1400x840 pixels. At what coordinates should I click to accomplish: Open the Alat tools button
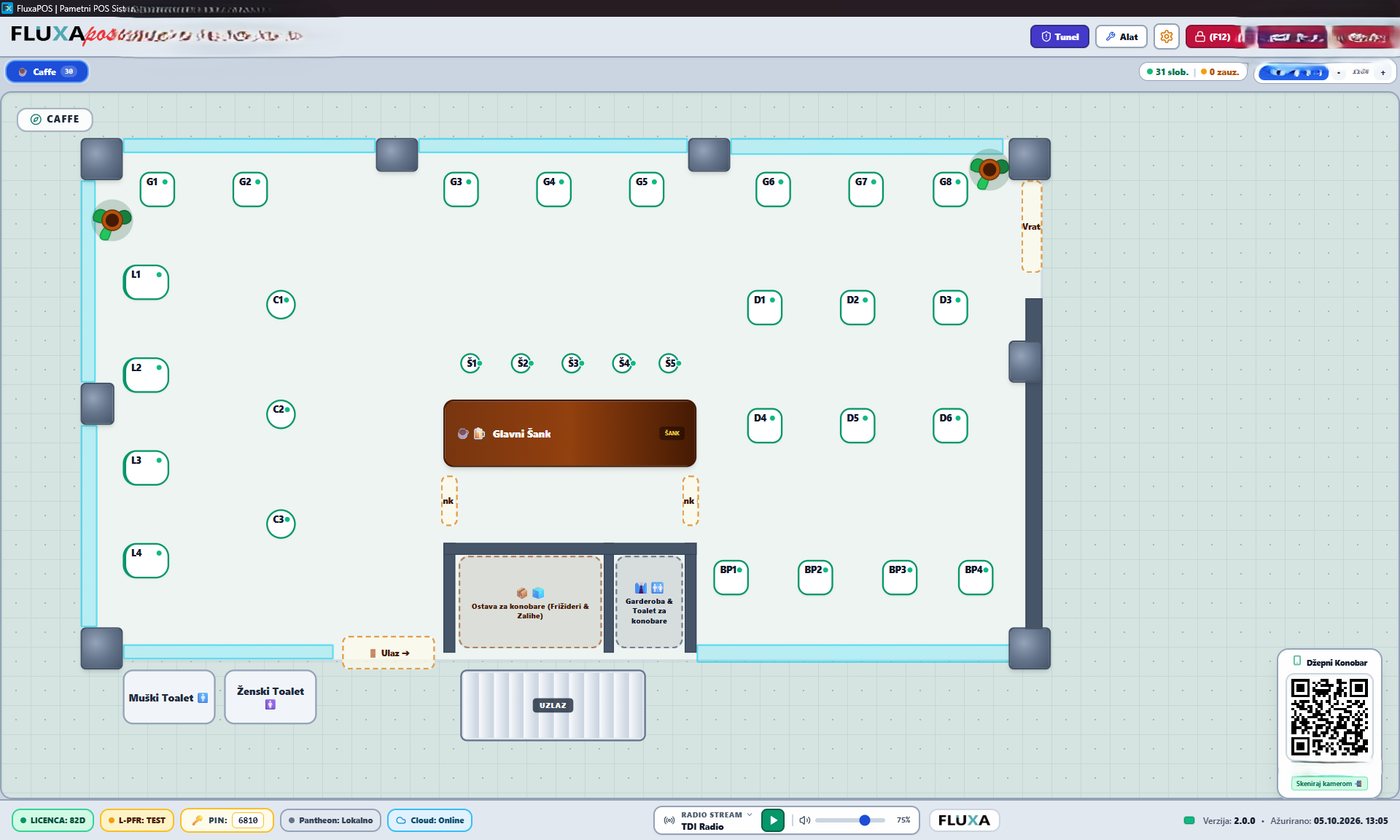coord(1121,36)
